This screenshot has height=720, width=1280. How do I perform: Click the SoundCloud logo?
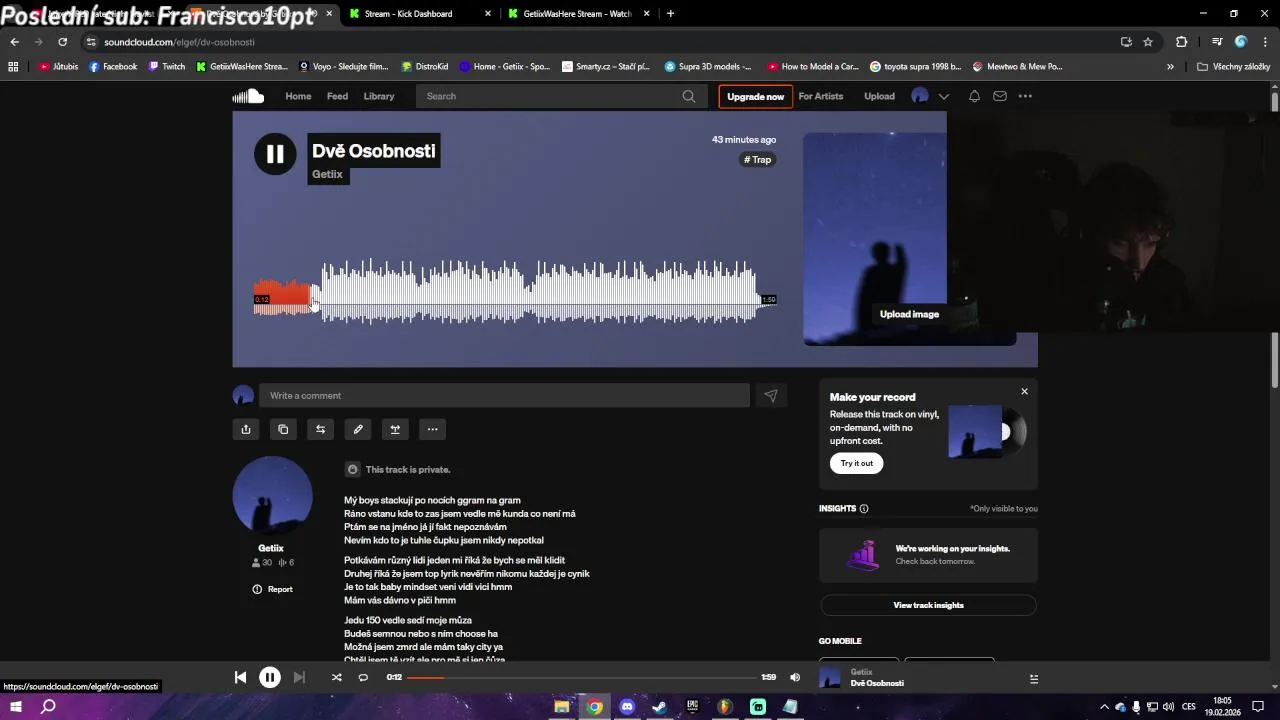click(248, 96)
